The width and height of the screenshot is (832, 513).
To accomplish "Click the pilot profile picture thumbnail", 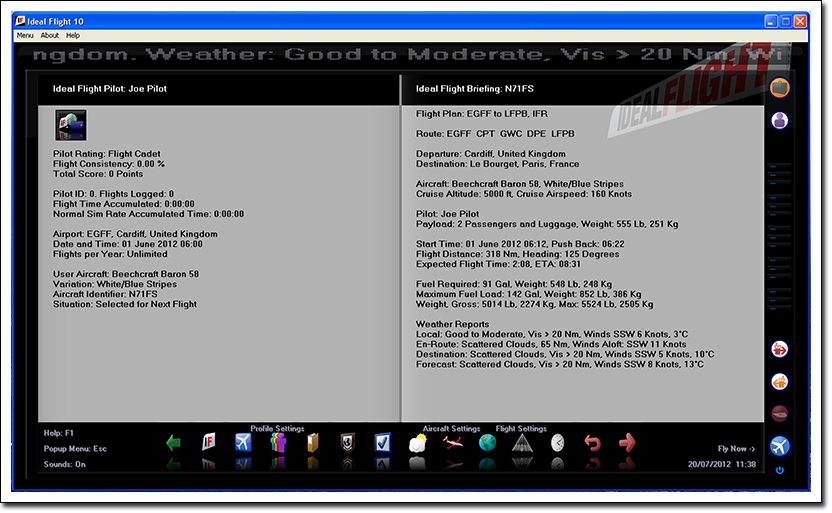I will point(71,125).
